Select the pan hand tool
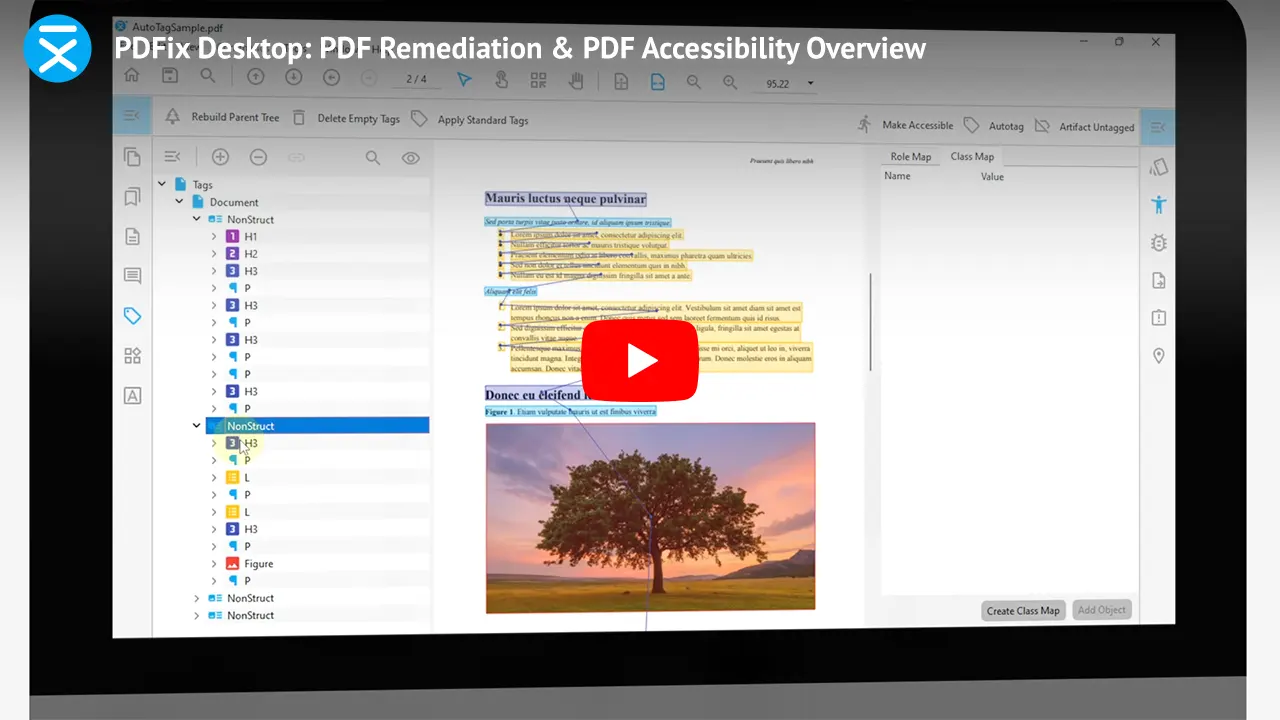The image size is (1280, 720). 576,81
